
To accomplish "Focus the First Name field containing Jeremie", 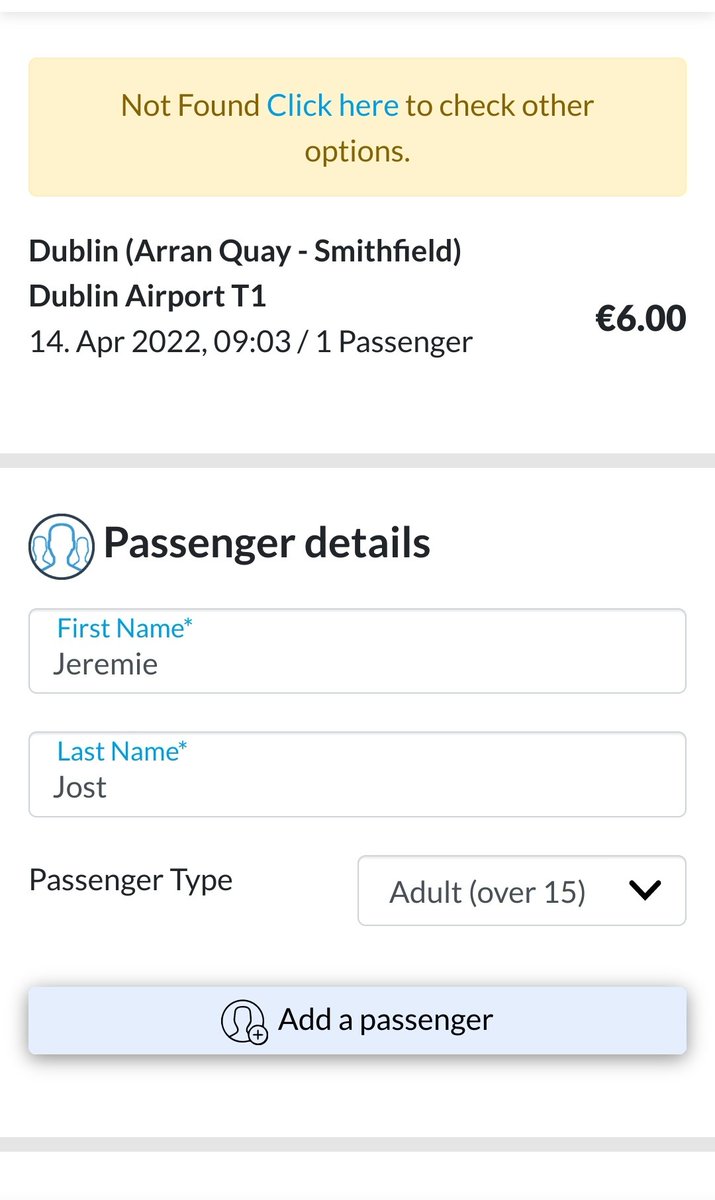I will point(357,651).
